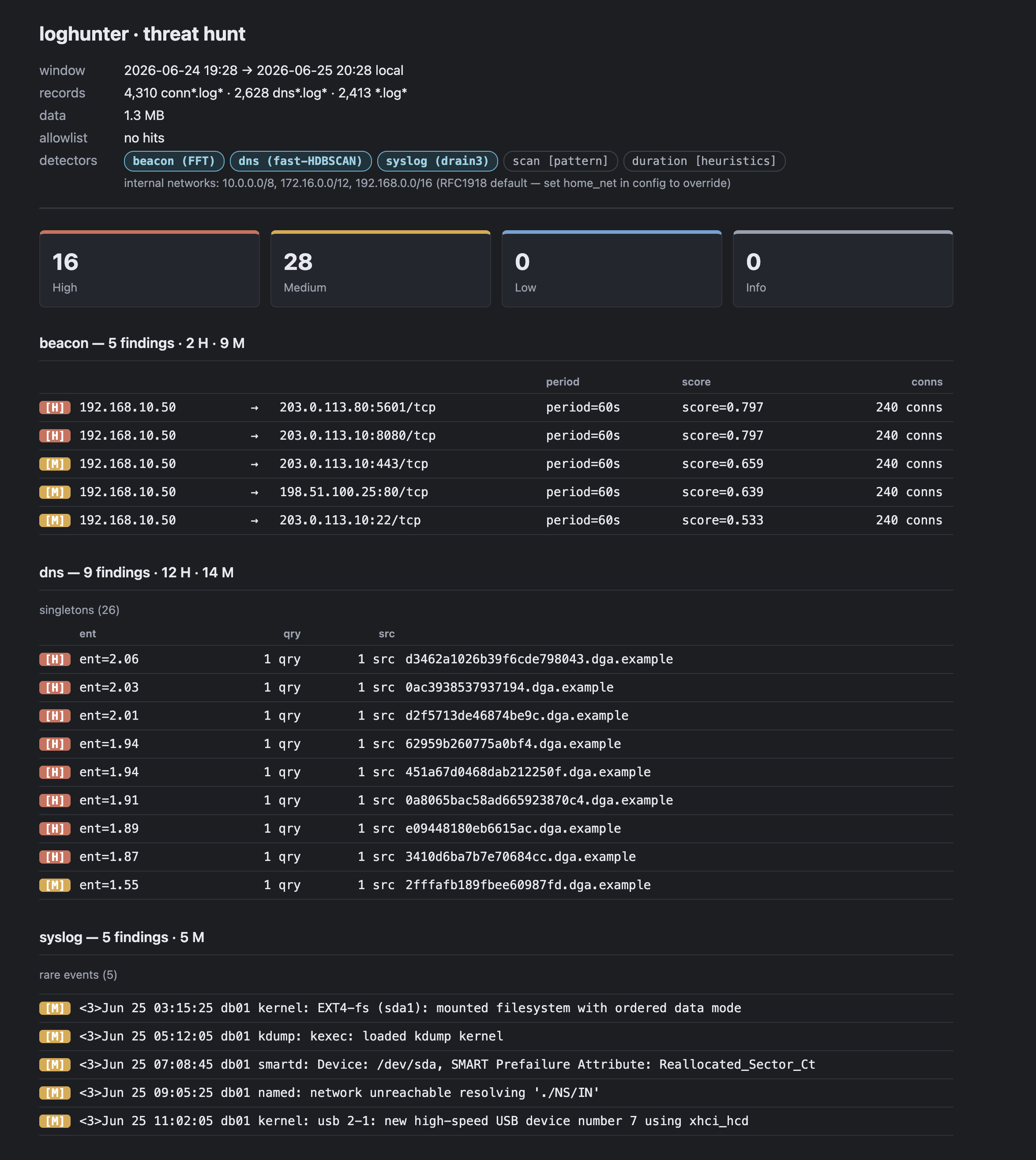The width and height of the screenshot is (1036, 1160).
Task: Click the score=0.659 value
Action: (722, 464)
